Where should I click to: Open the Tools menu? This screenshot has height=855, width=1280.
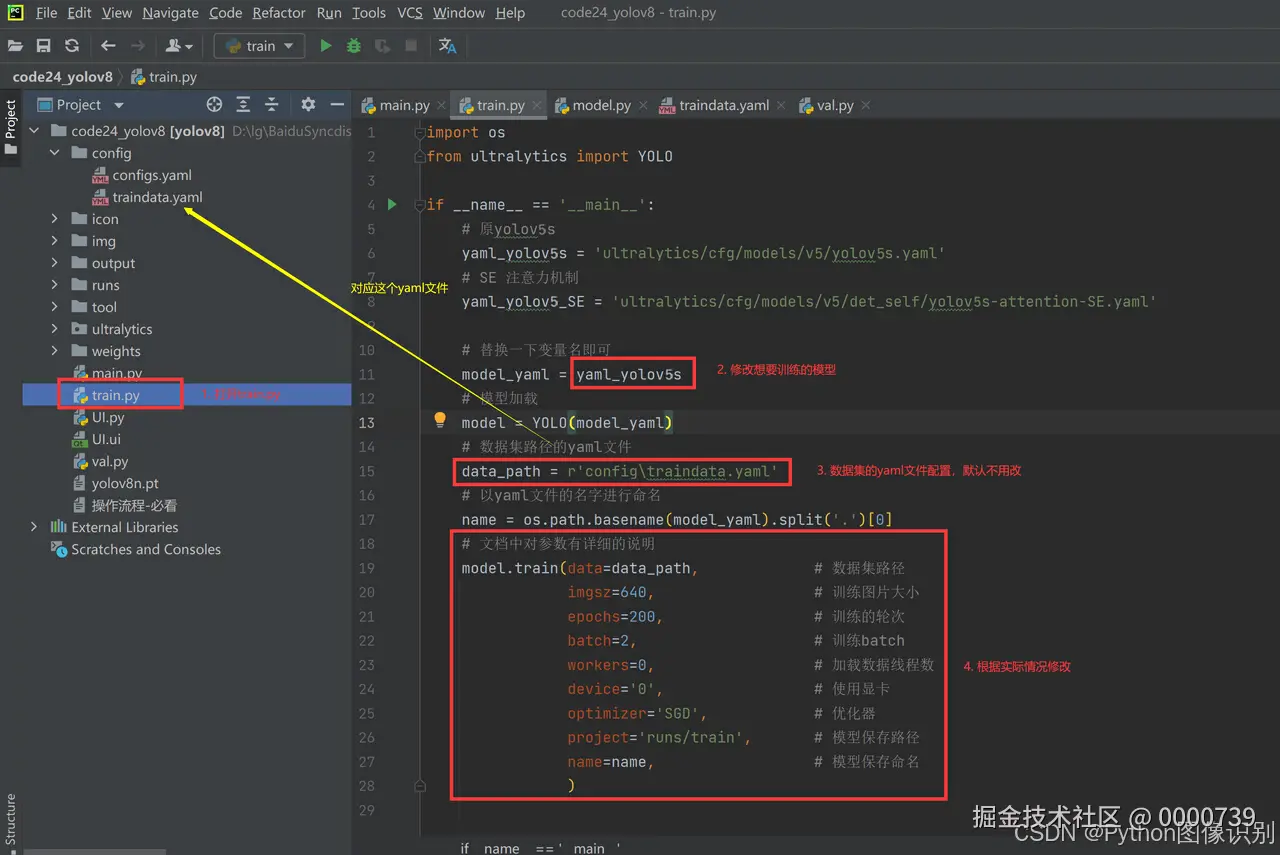click(x=369, y=13)
